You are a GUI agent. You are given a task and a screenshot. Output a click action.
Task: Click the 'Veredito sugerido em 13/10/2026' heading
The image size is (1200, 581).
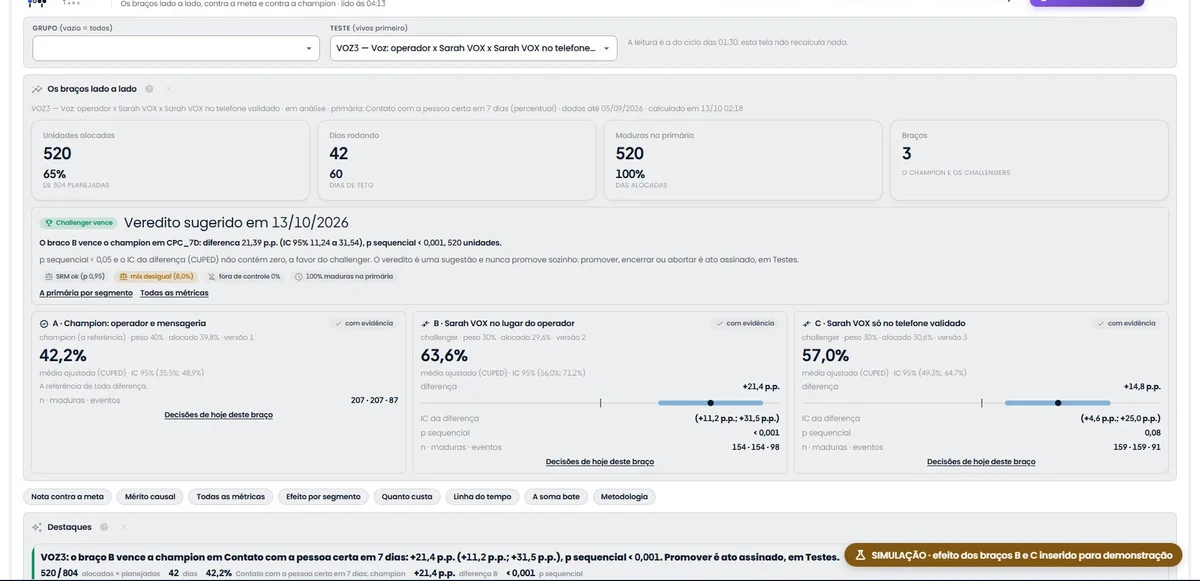click(236, 222)
